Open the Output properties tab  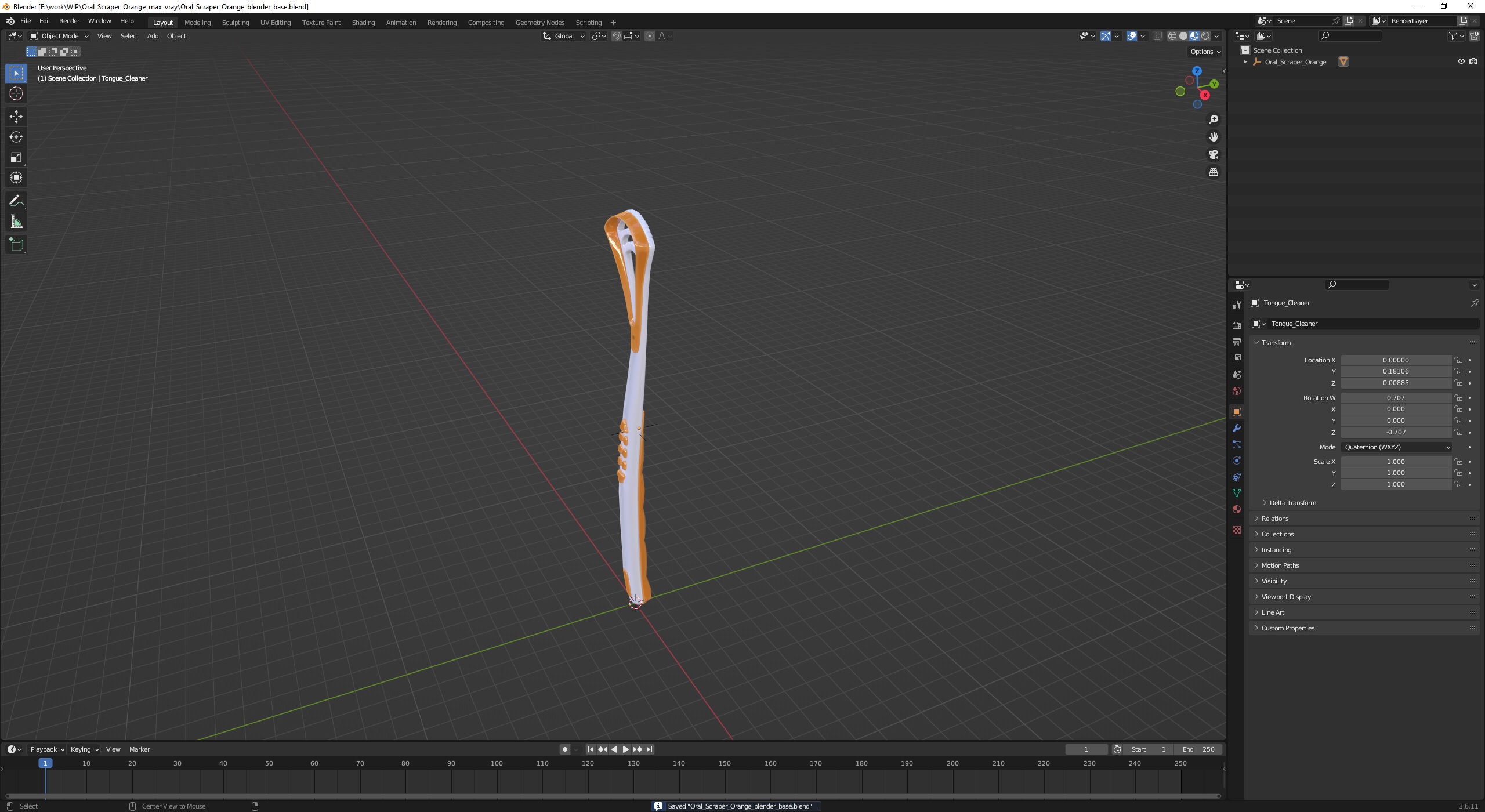(x=1237, y=342)
